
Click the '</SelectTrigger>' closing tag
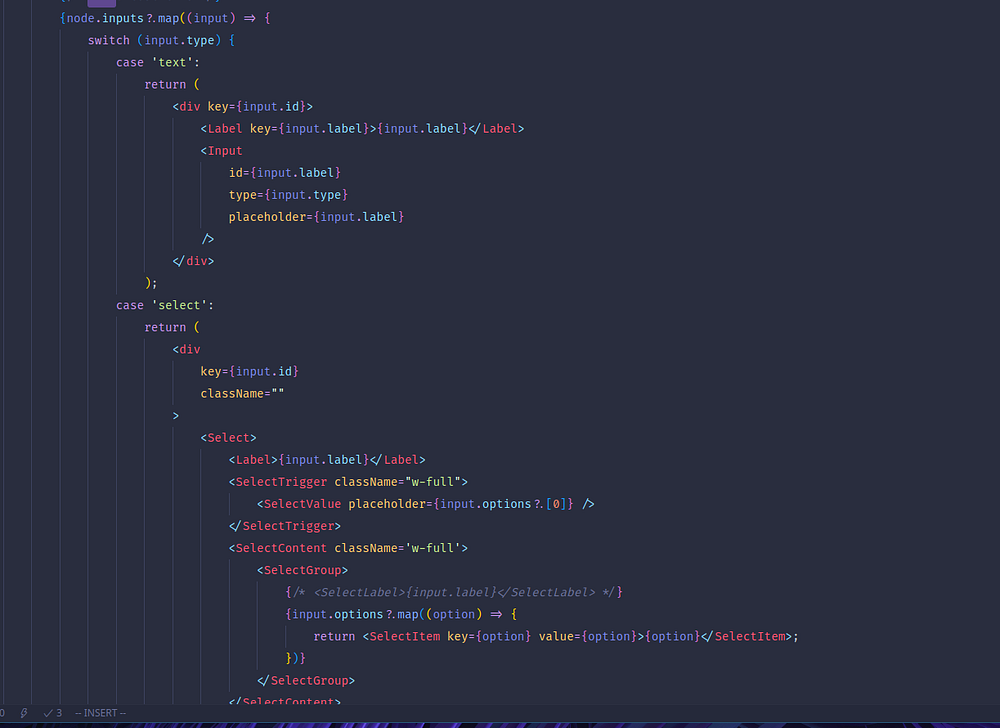284,527
